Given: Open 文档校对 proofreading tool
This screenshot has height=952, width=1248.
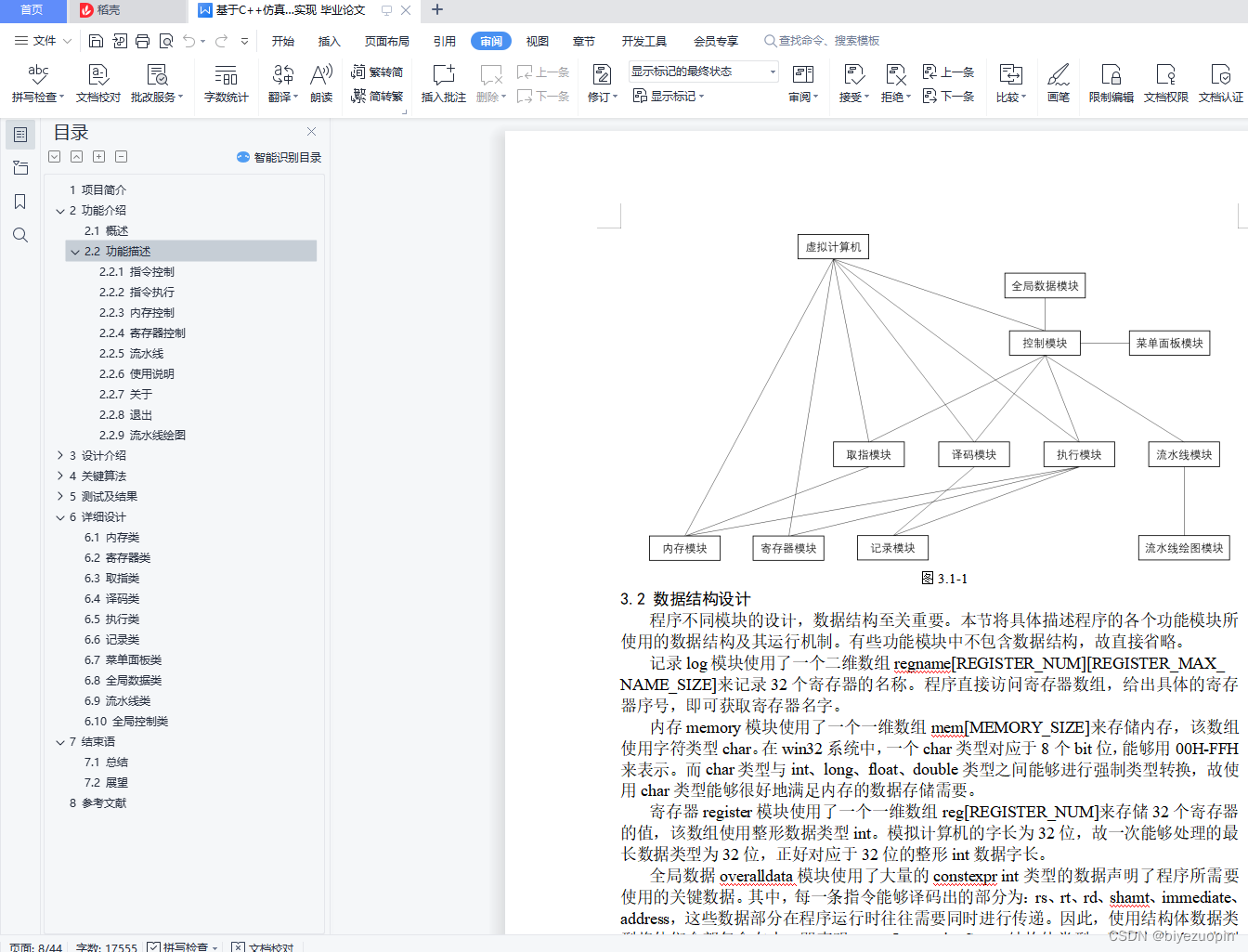Looking at the screenshot, I should 98,83.
